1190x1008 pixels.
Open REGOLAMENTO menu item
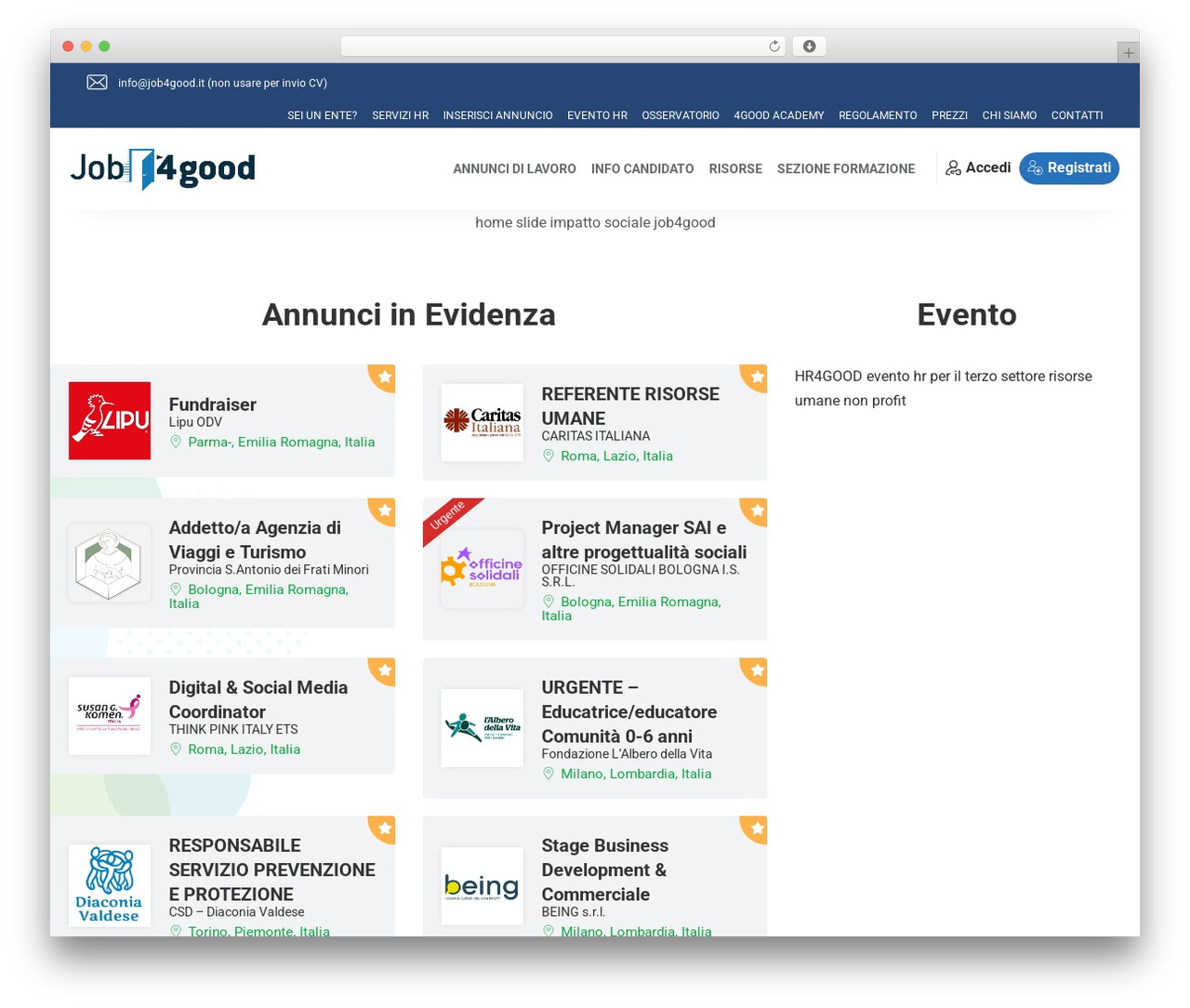(x=878, y=115)
